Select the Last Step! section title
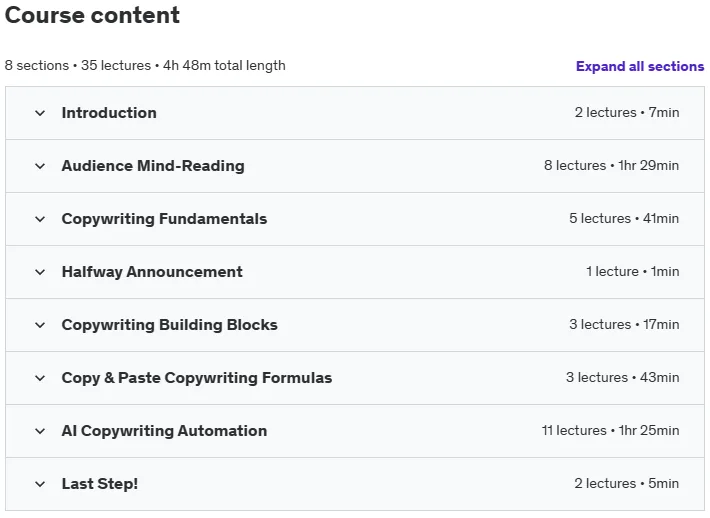The height and width of the screenshot is (518, 710). point(100,484)
